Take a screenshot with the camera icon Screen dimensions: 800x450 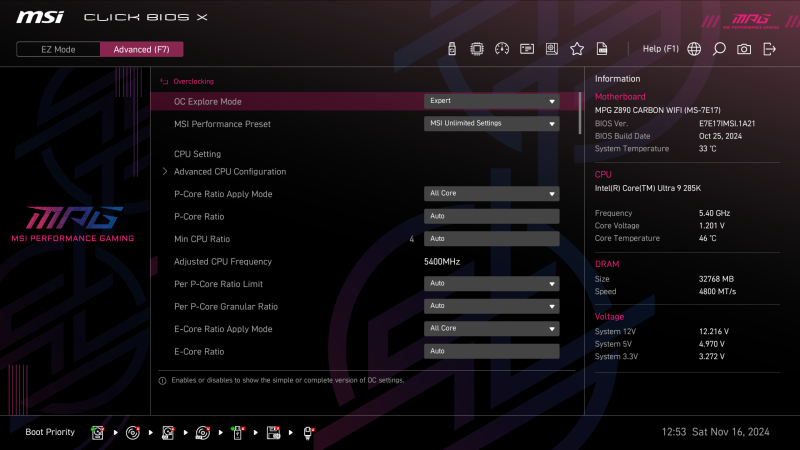(744, 49)
